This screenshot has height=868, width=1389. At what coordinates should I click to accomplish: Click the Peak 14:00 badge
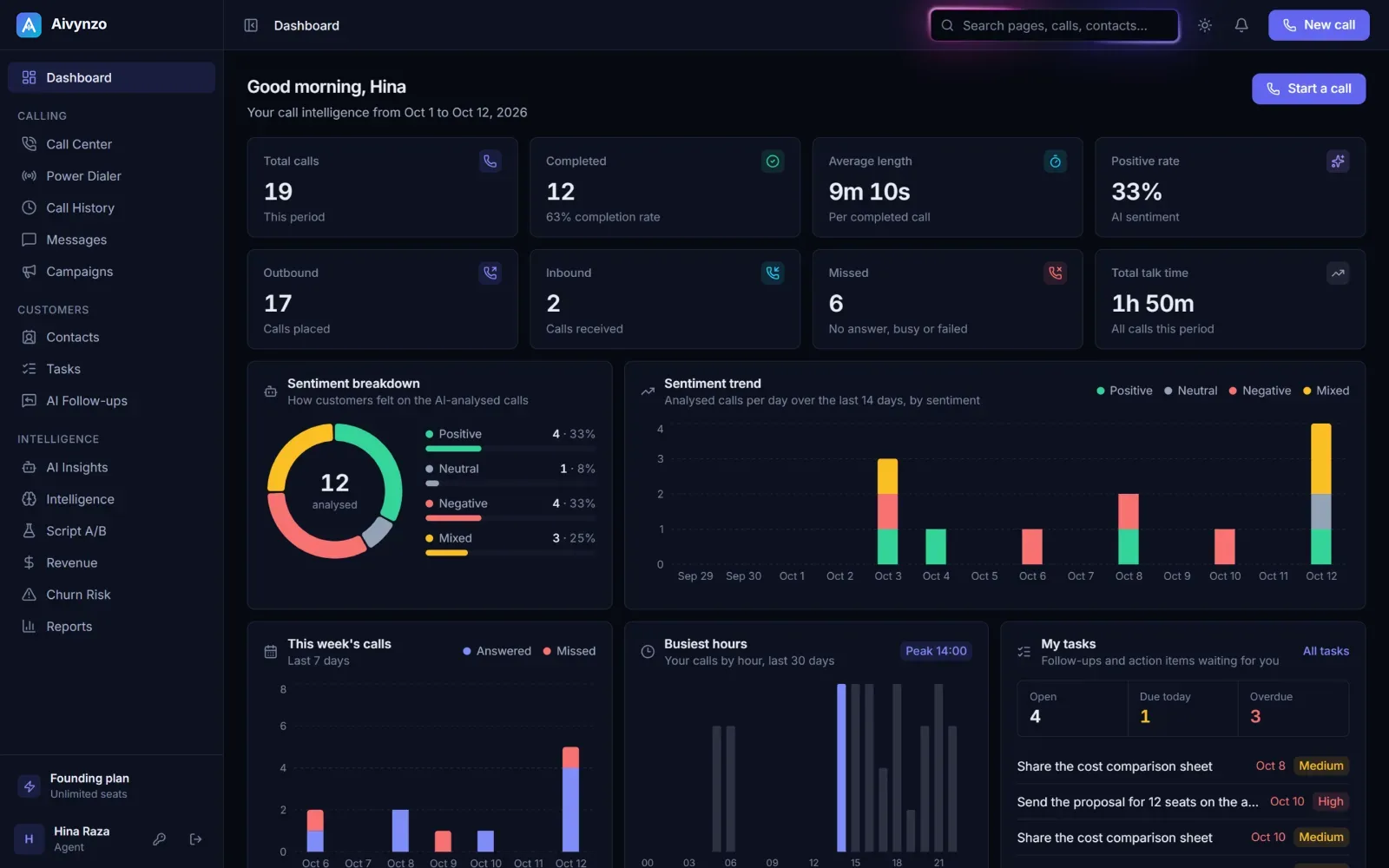pos(936,651)
